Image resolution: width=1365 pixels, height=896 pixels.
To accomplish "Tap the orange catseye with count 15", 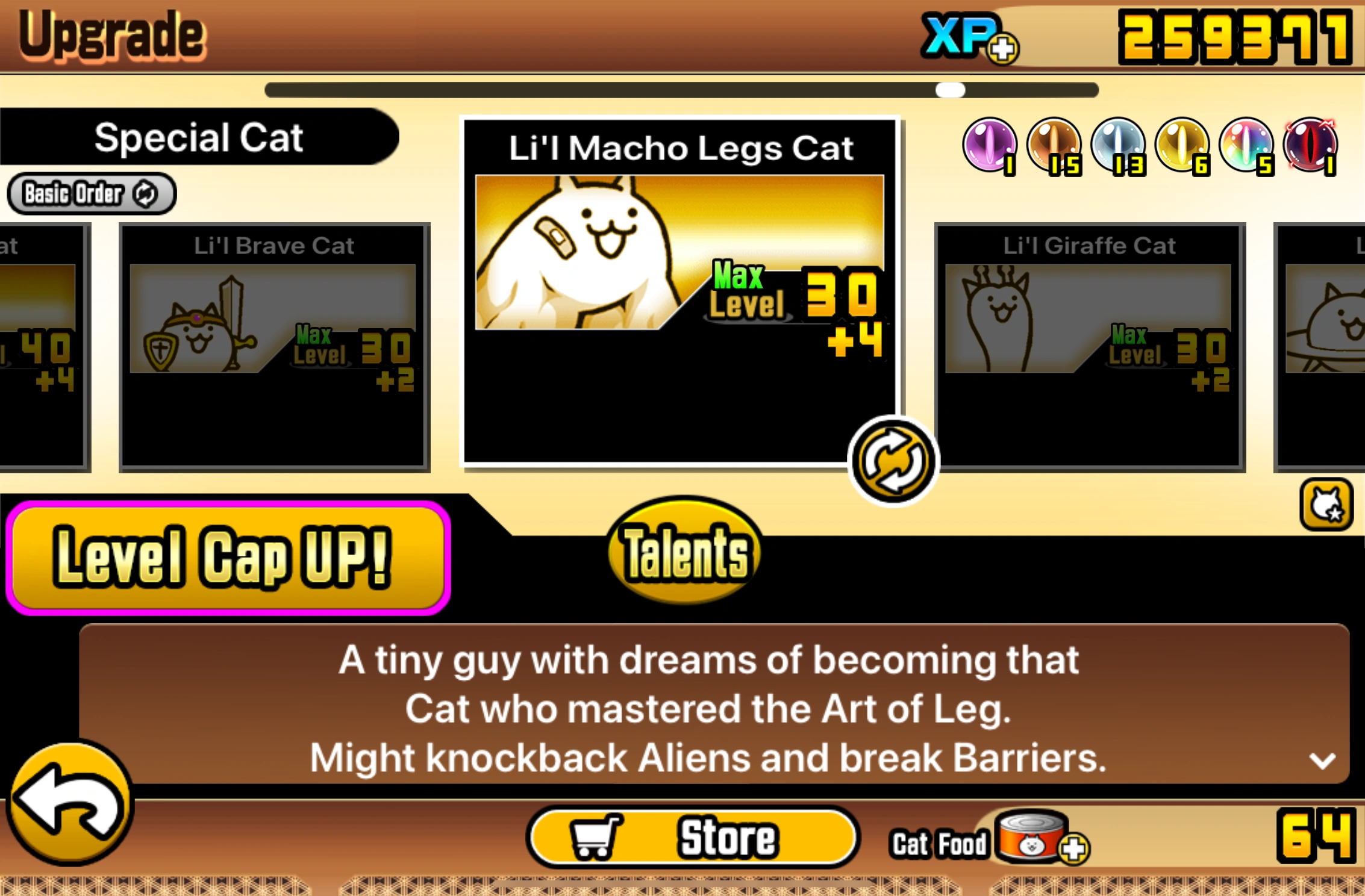I will point(1054,145).
